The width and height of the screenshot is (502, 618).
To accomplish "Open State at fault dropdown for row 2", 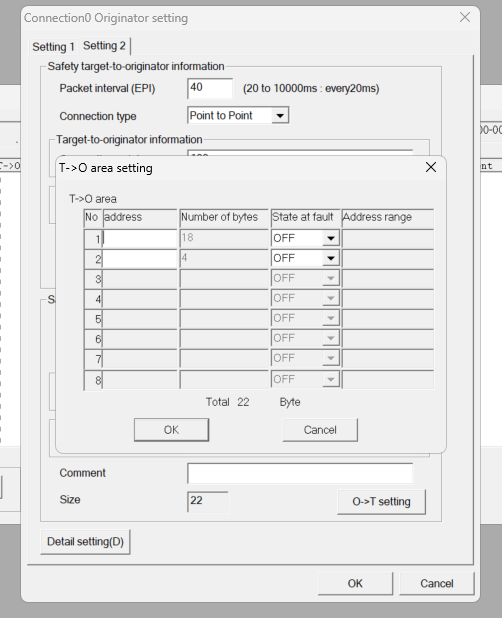I will pyautogui.click(x=331, y=259).
